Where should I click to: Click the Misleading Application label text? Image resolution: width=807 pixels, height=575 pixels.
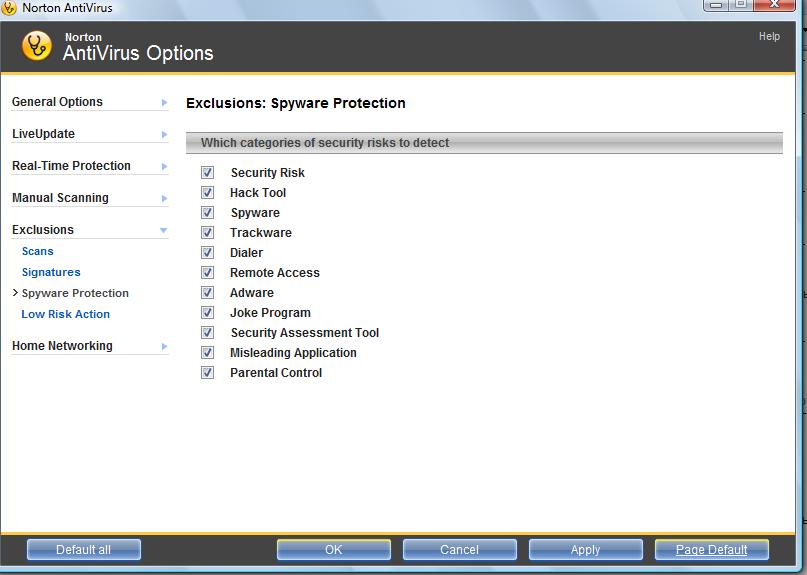click(293, 353)
